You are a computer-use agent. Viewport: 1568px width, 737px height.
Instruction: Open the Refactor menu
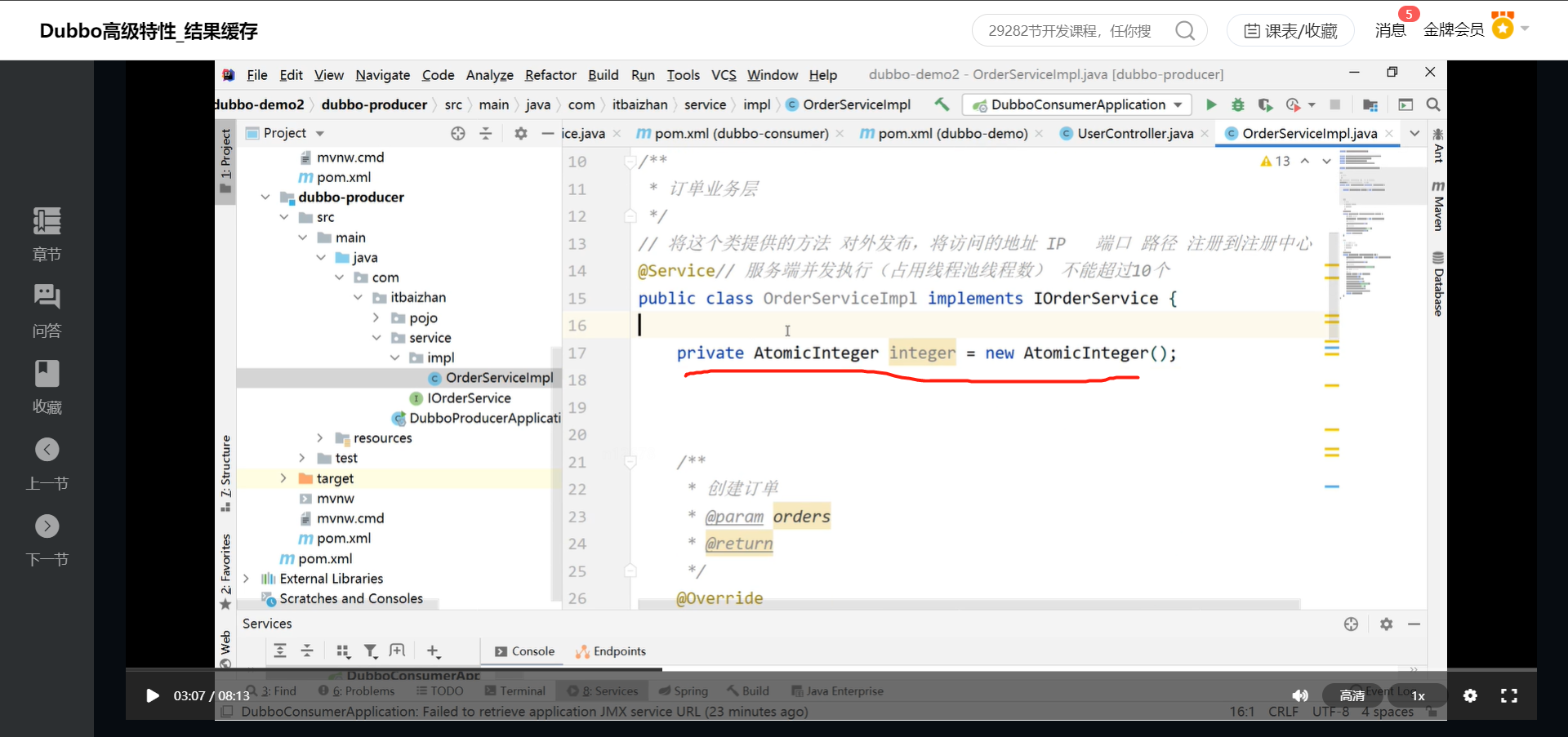coord(550,75)
